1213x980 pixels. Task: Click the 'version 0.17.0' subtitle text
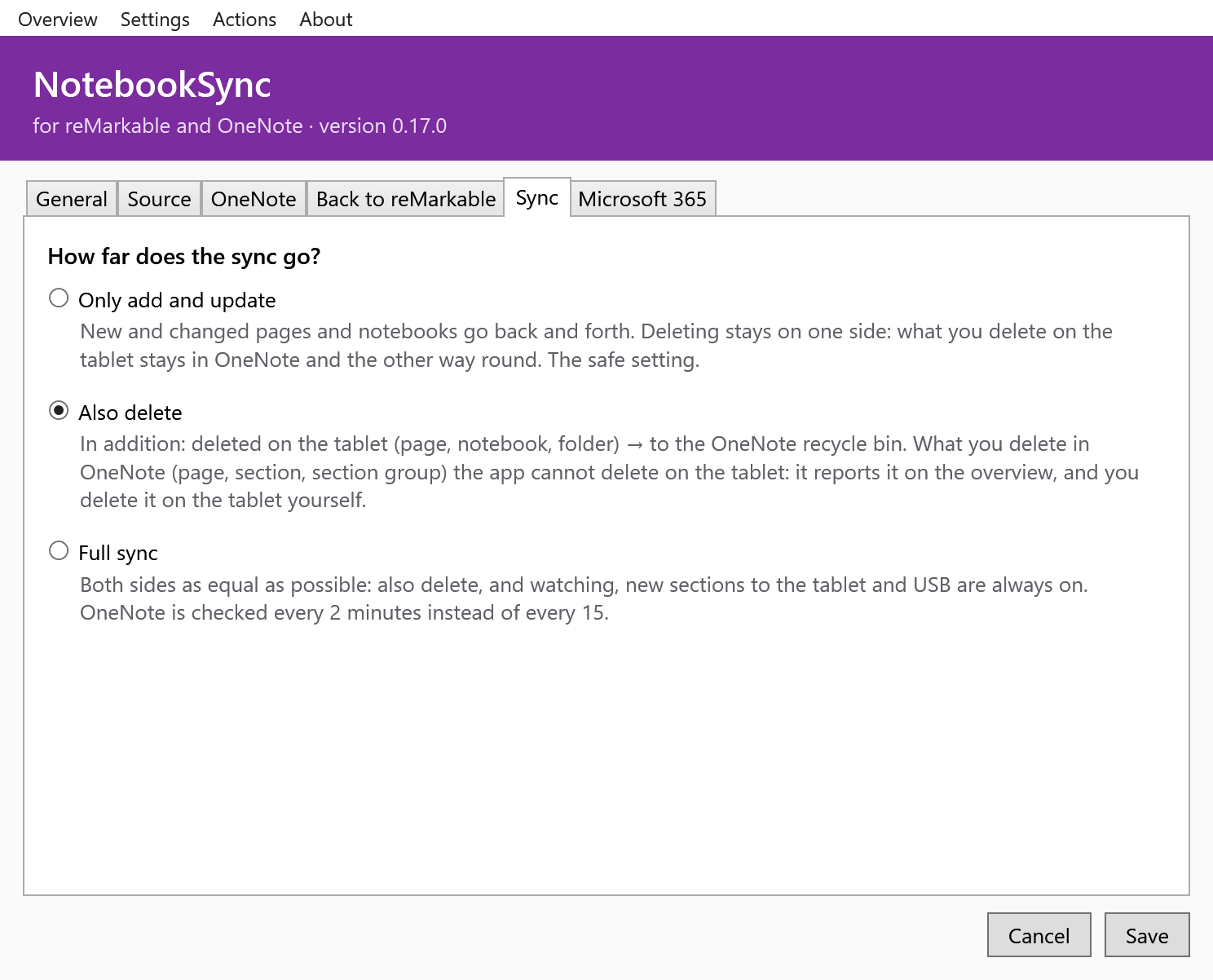click(383, 126)
